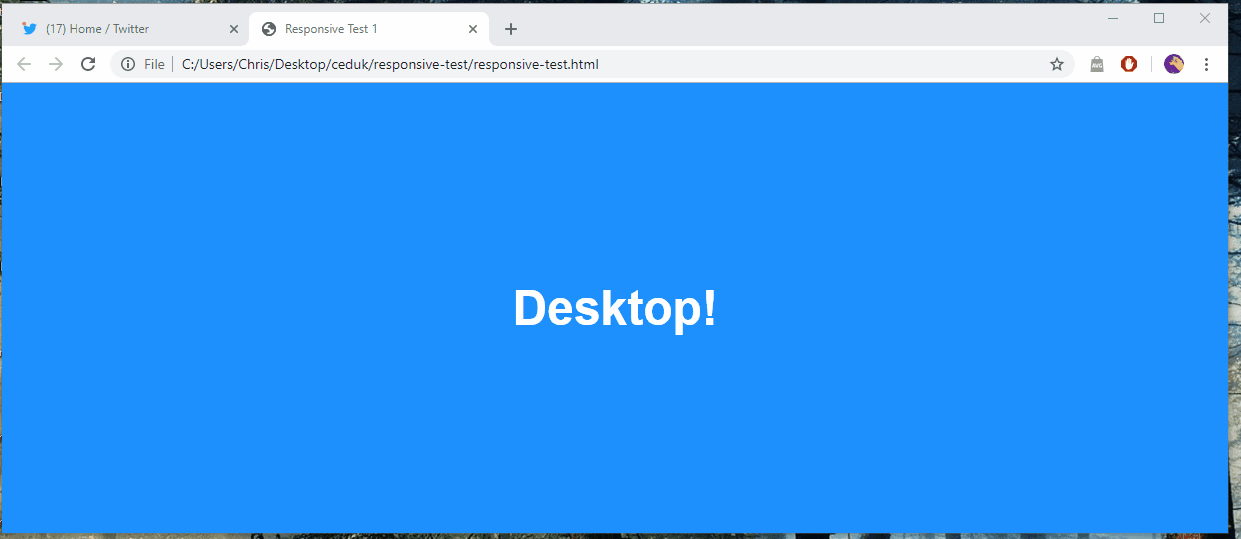
Task: Click the Desktop! heading text
Action: tap(615, 308)
